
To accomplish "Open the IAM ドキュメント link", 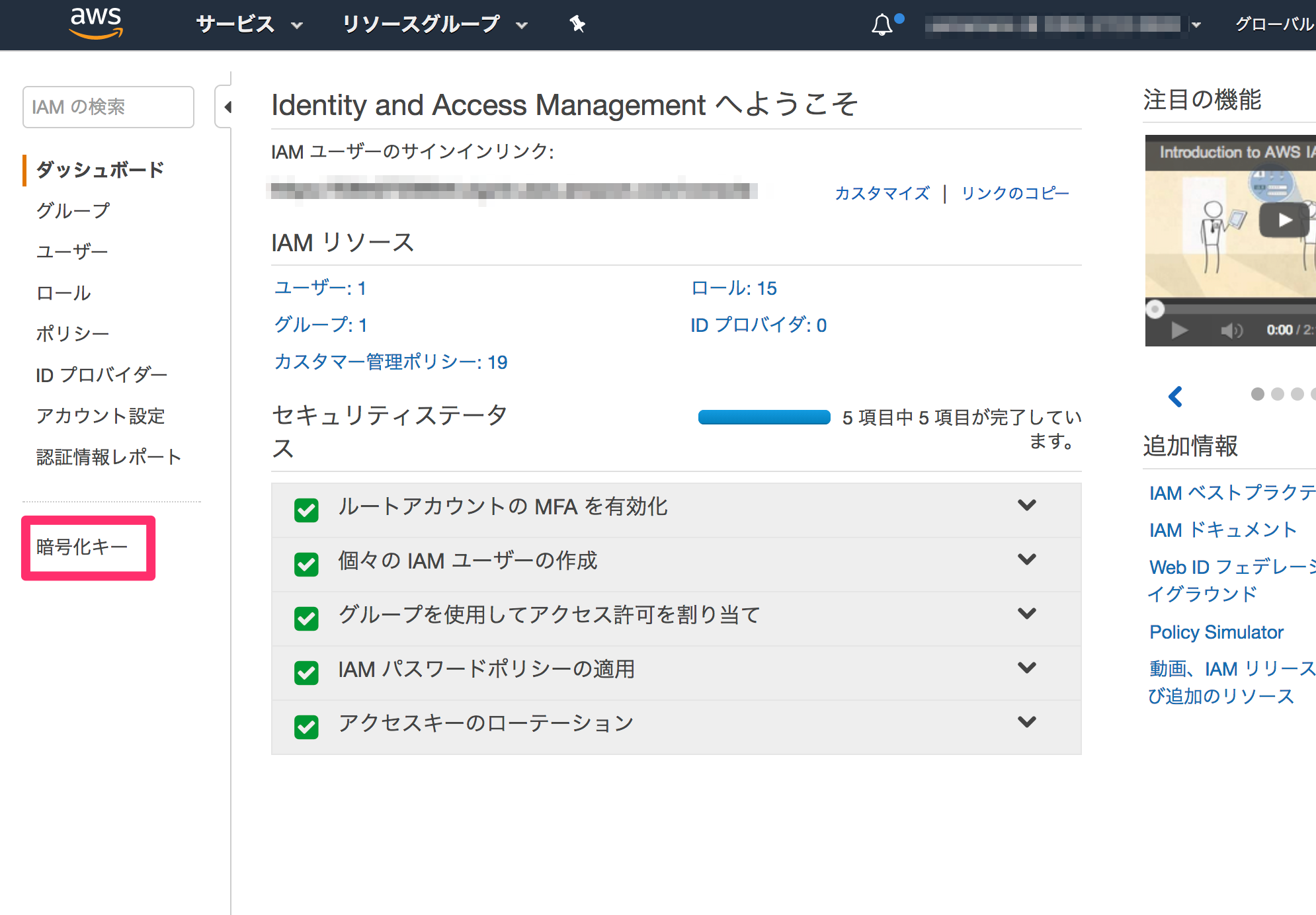I will 1223,530.
